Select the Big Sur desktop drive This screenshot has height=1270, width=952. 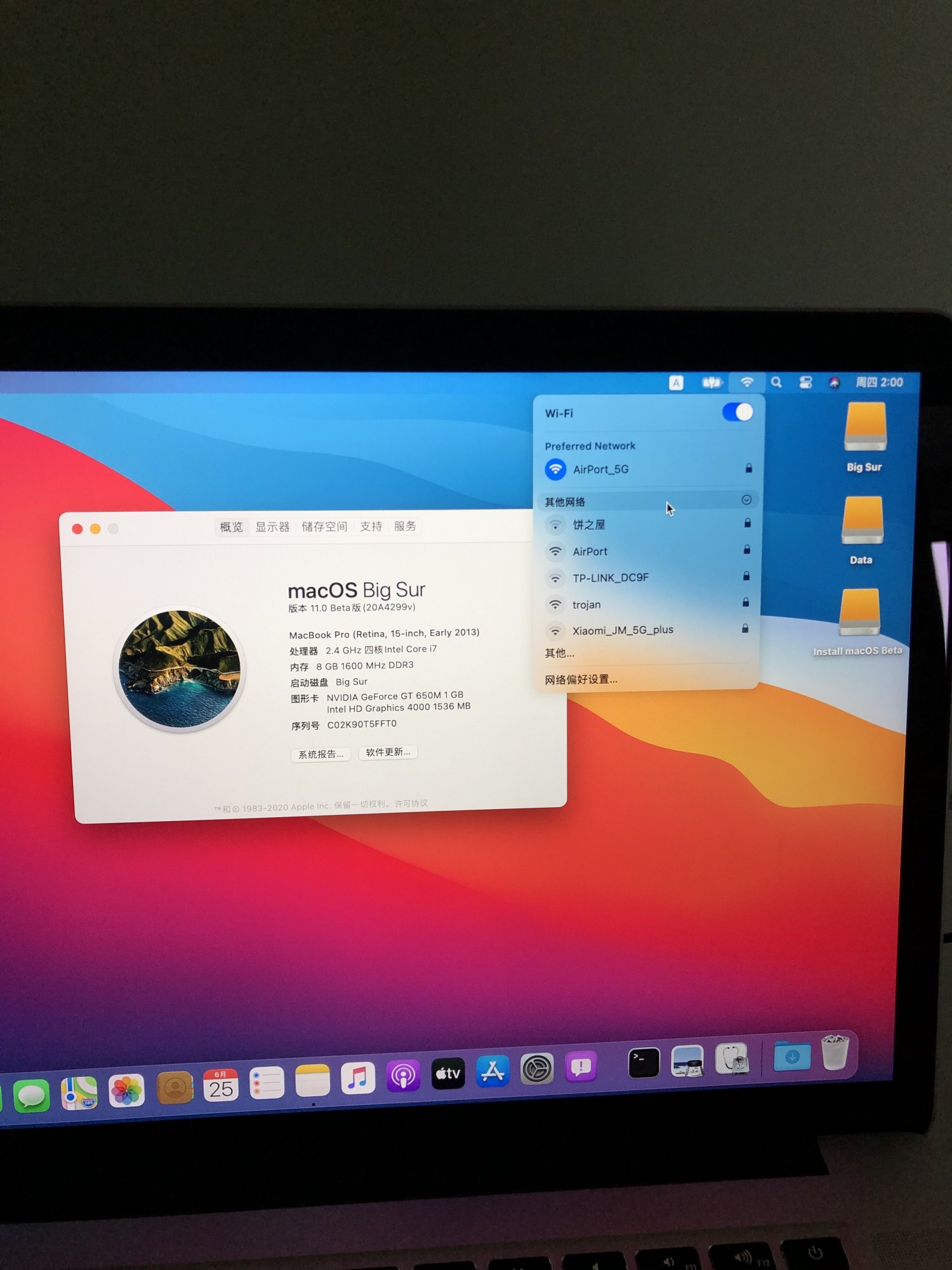[x=864, y=438]
